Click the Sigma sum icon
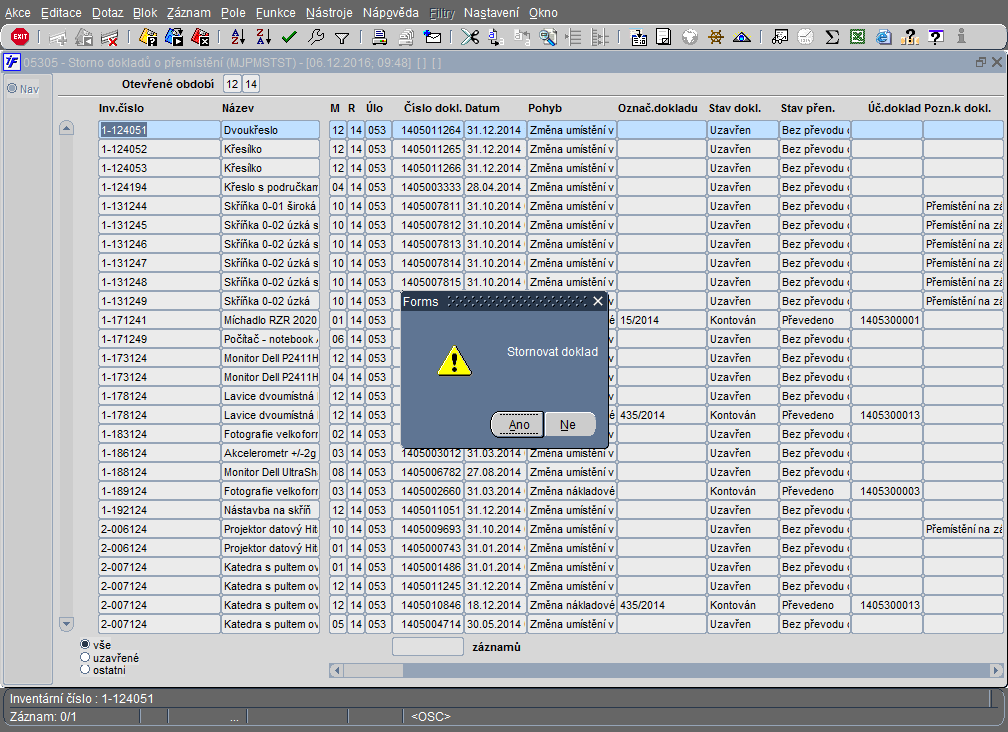This screenshot has height=732, width=1008. [x=832, y=37]
